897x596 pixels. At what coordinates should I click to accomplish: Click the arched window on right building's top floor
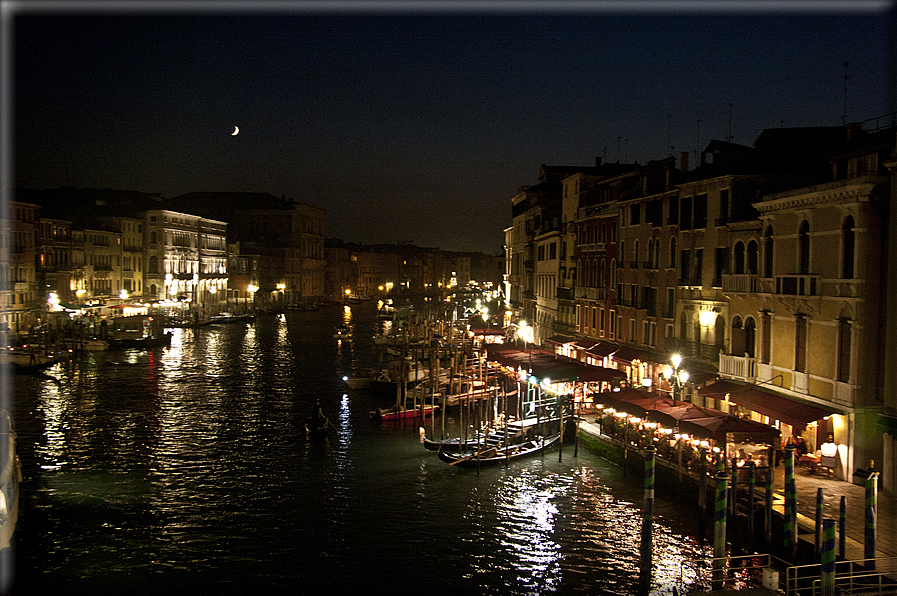pos(848,247)
